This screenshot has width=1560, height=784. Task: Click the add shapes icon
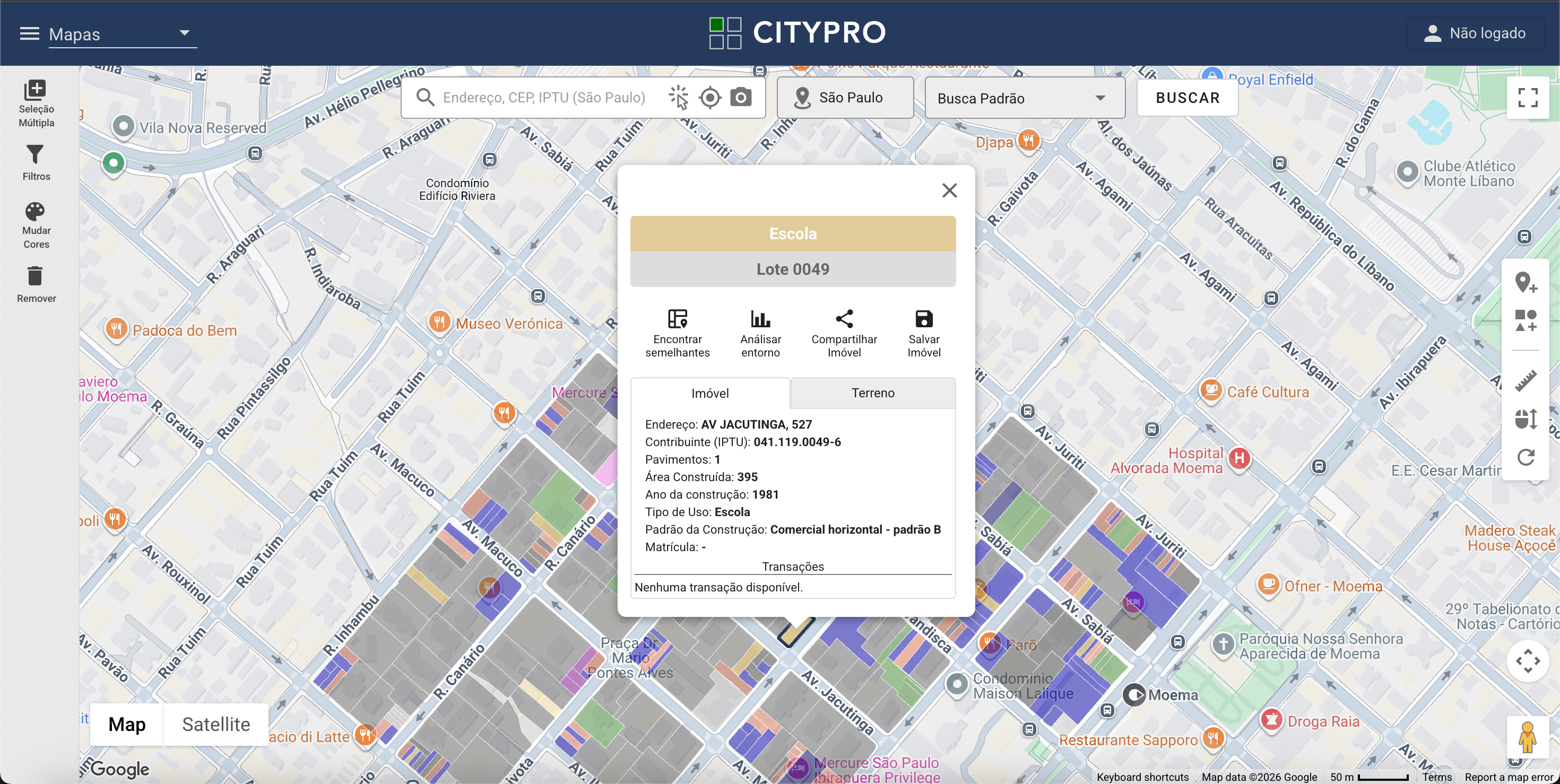(x=1526, y=320)
